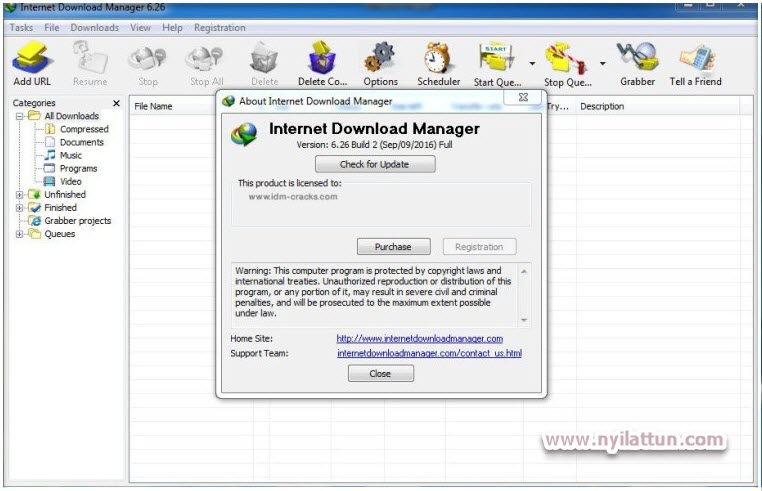Open the Tasks menu
Image resolution: width=762 pixels, height=491 pixels.
pos(21,28)
